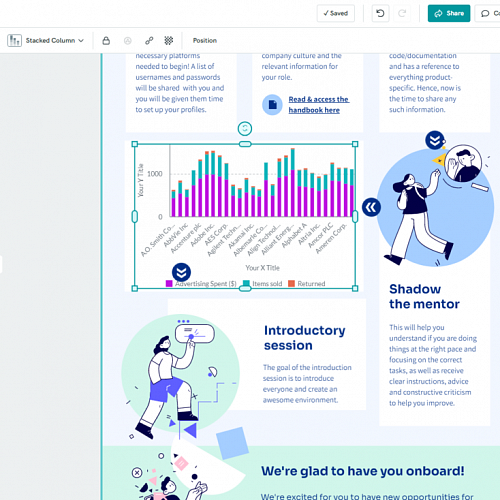Lock the selected chart with padlock icon

(106, 40)
